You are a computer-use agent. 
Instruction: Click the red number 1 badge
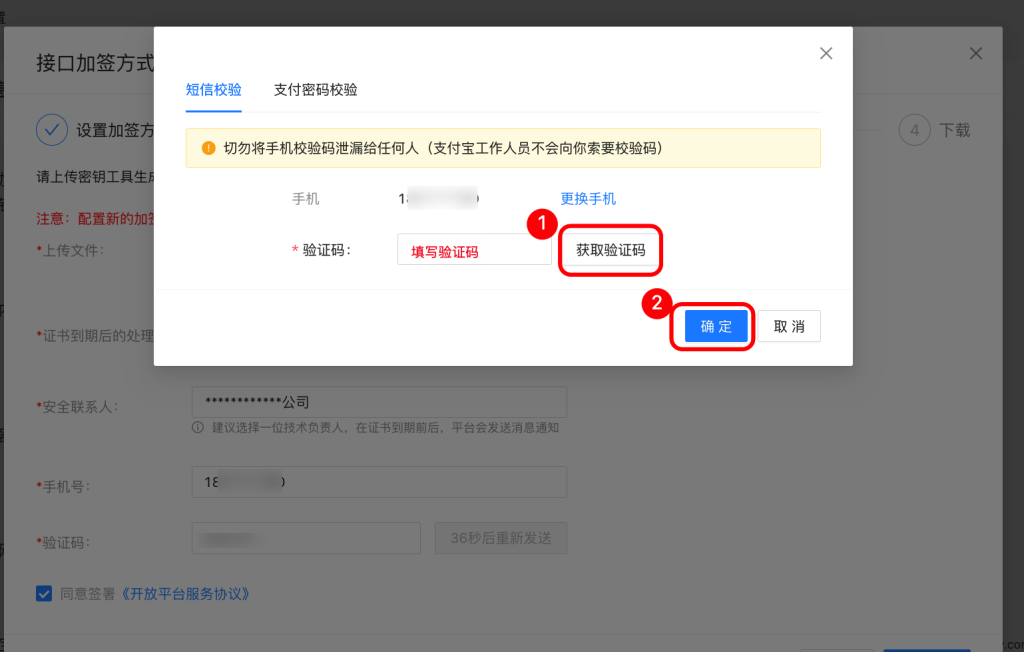[x=541, y=226]
